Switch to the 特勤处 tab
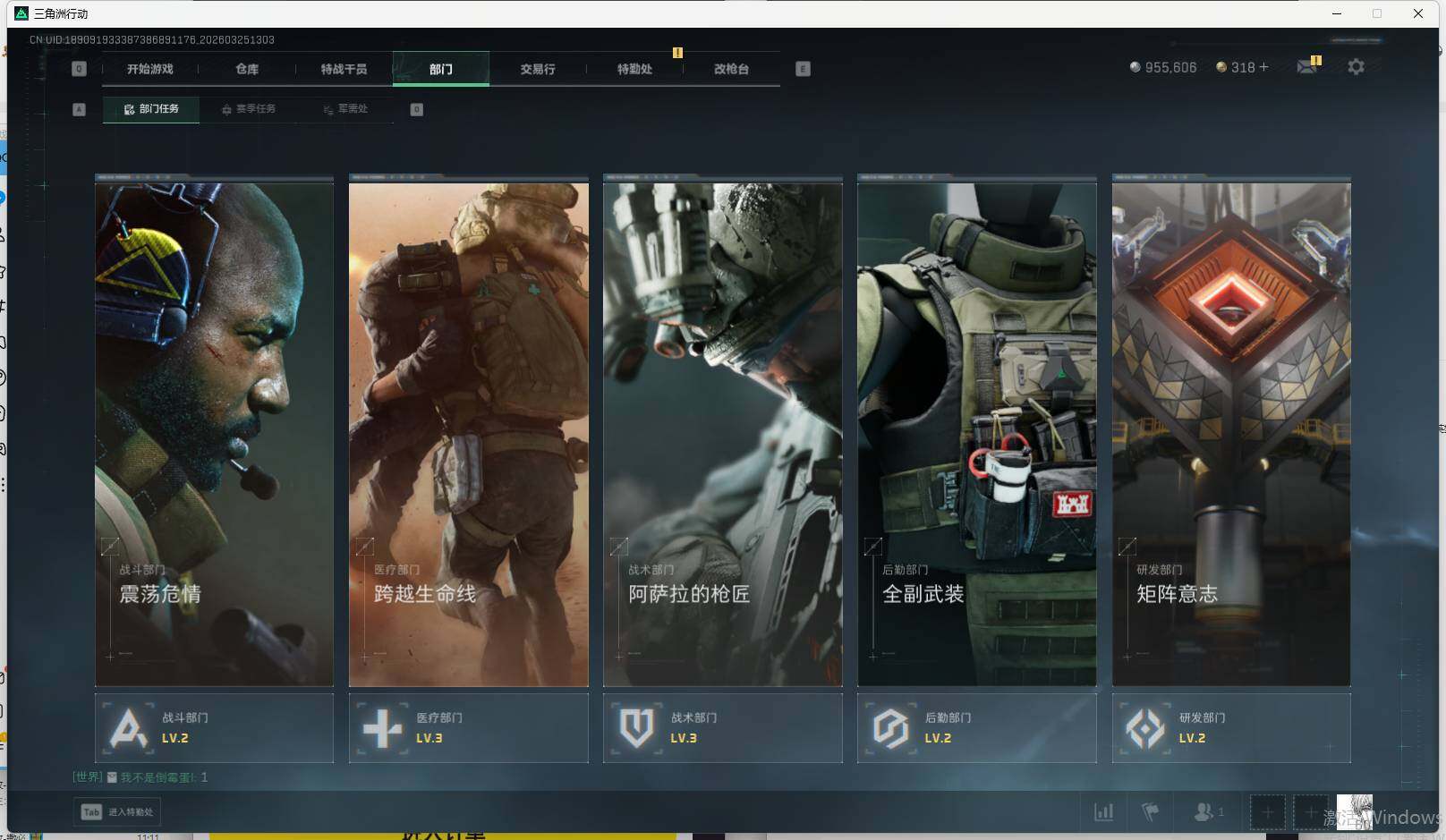 [634, 69]
